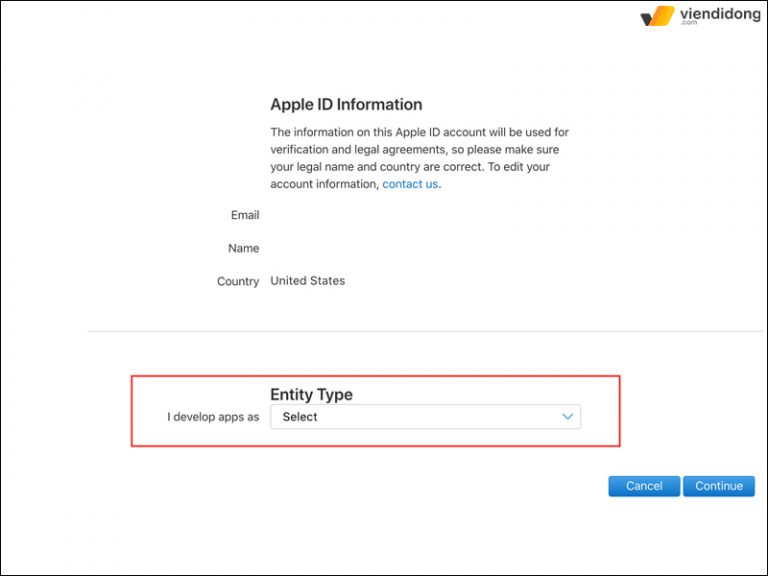Click the blue chevron in the Select box
Viewport: 768px width, 576px height.
pyautogui.click(x=567, y=417)
